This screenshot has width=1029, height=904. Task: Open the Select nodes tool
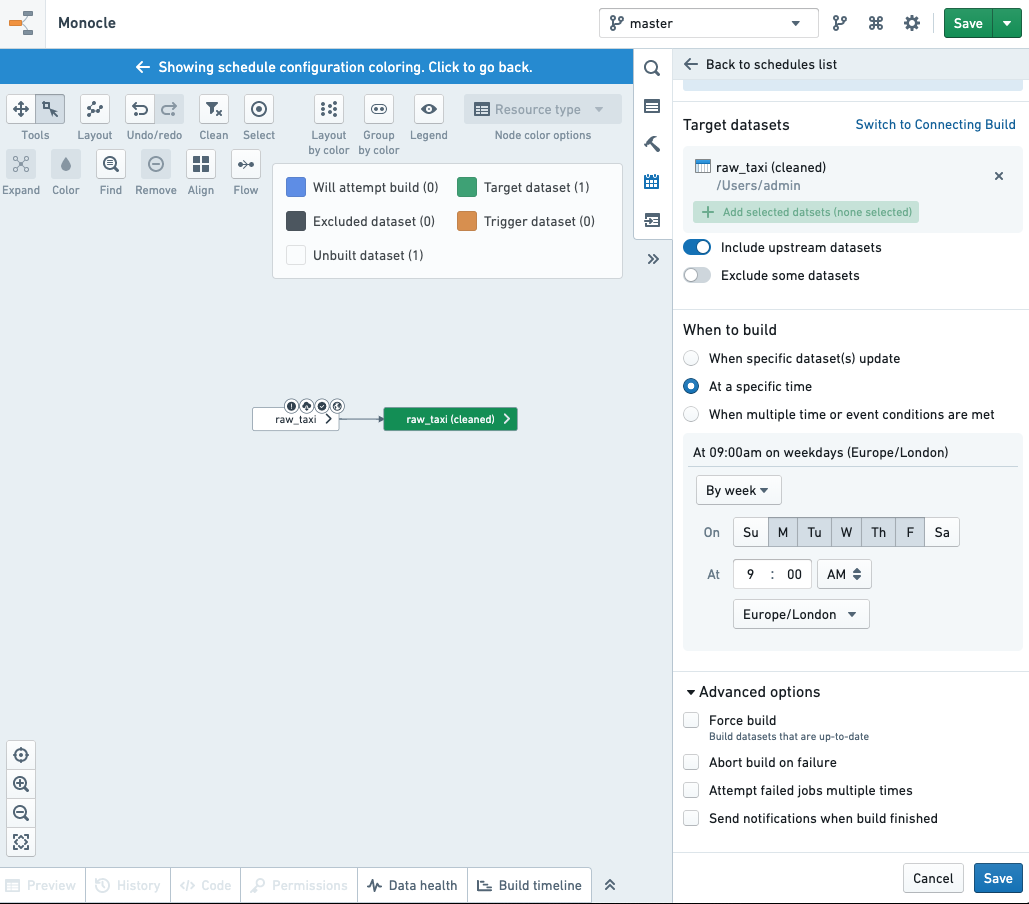pyautogui.click(x=259, y=109)
